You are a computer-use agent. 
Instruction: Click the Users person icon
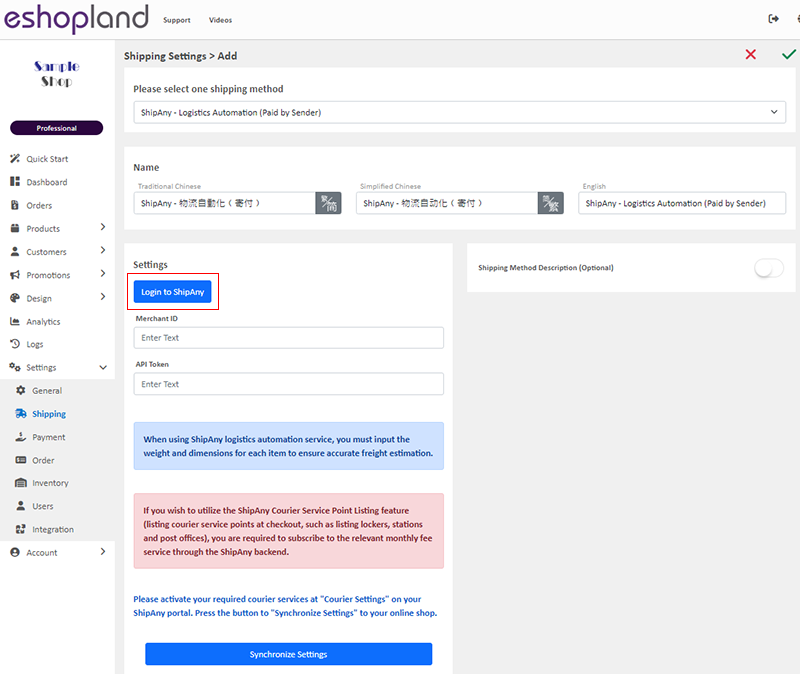tap(20, 506)
